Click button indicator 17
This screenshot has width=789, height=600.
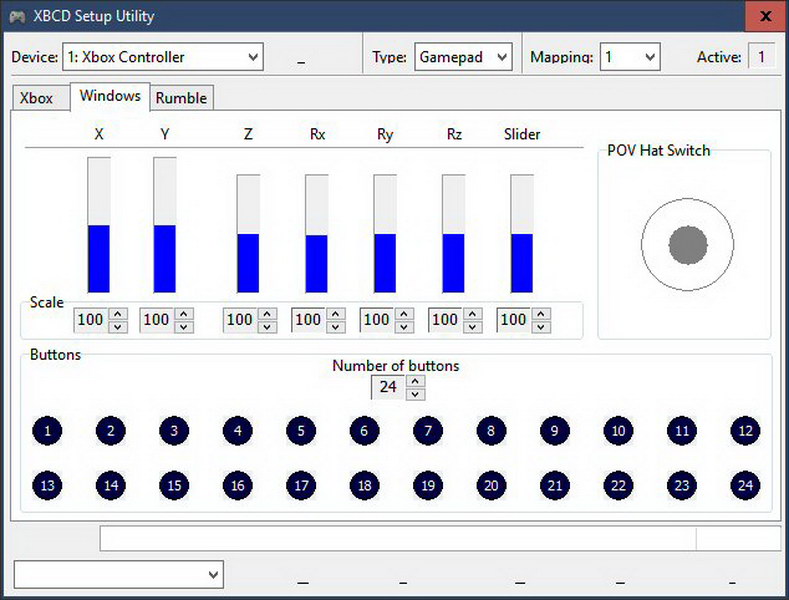tap(301, 485)
